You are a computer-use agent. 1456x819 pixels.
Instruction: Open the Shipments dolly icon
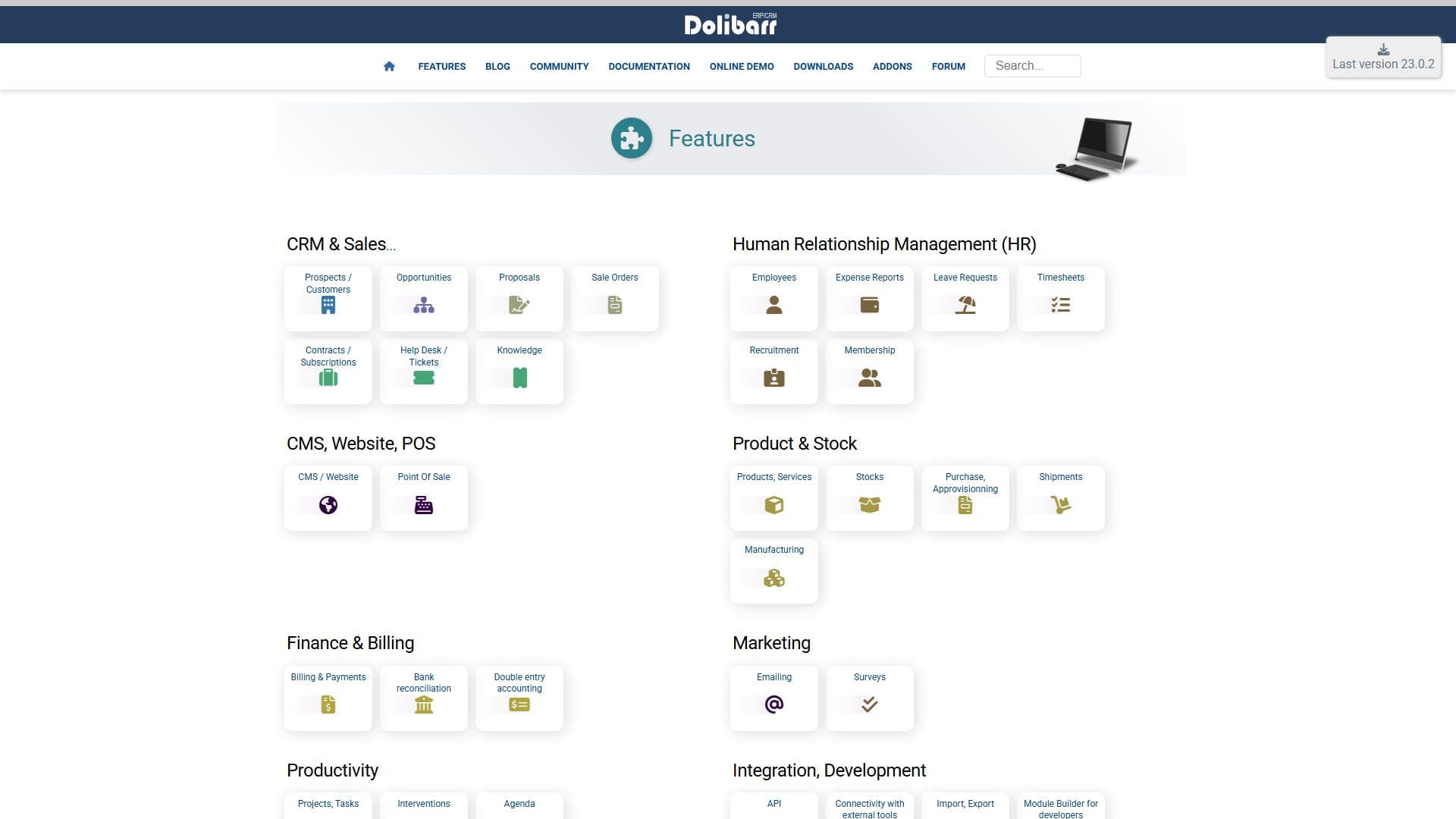(1061, 505)
